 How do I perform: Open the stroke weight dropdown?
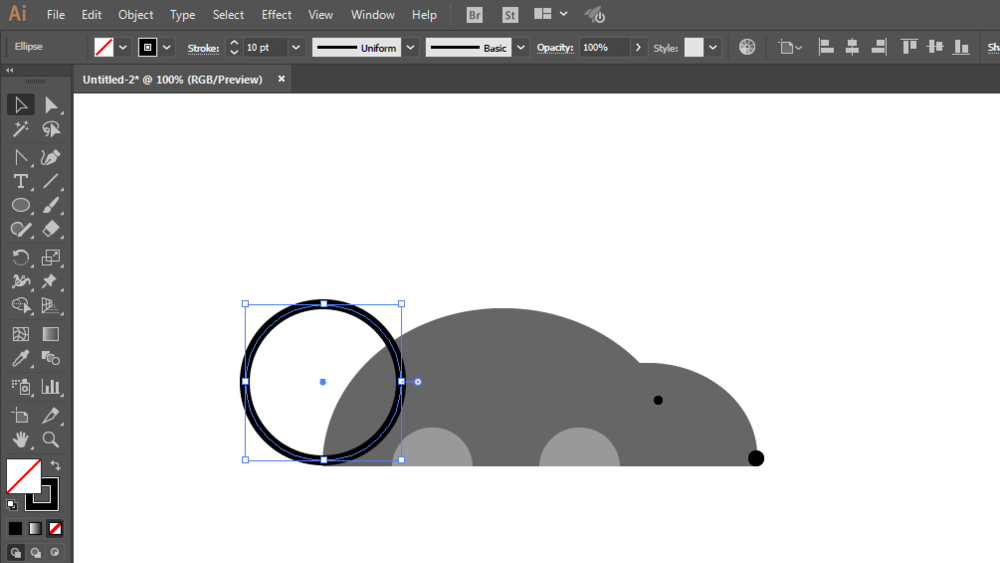click(296, 47)
